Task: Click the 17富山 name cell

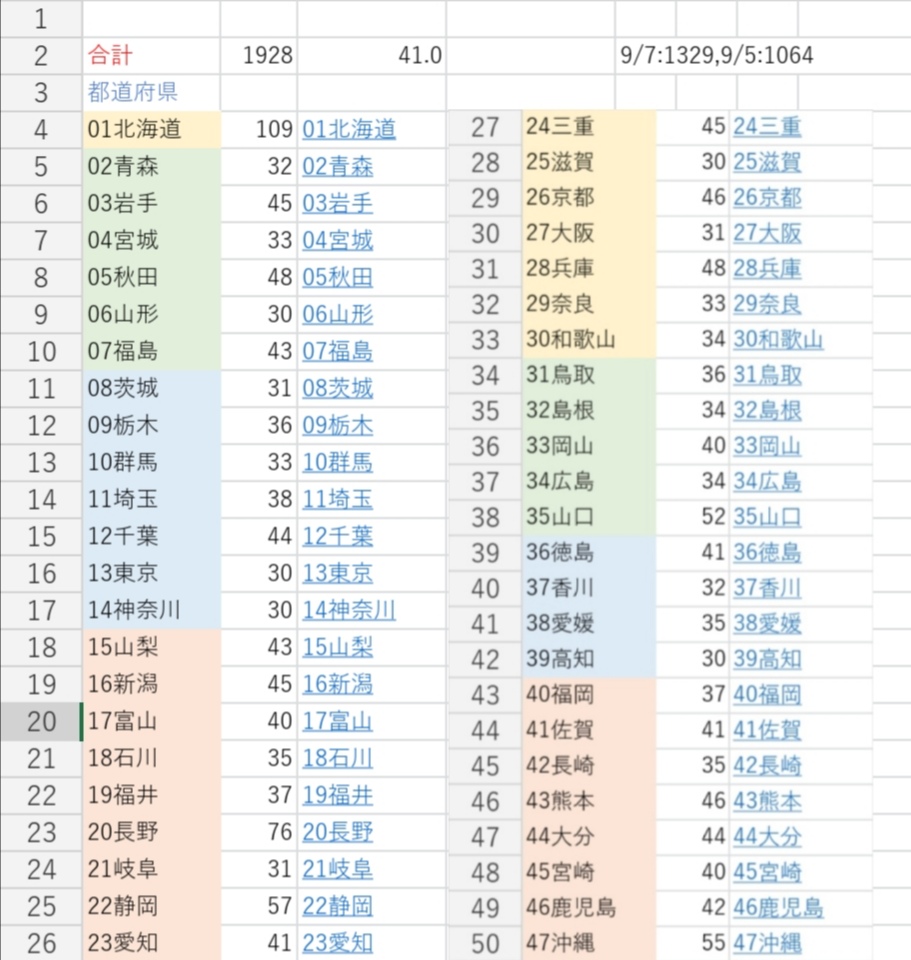Action: click(x=150, y=721)
